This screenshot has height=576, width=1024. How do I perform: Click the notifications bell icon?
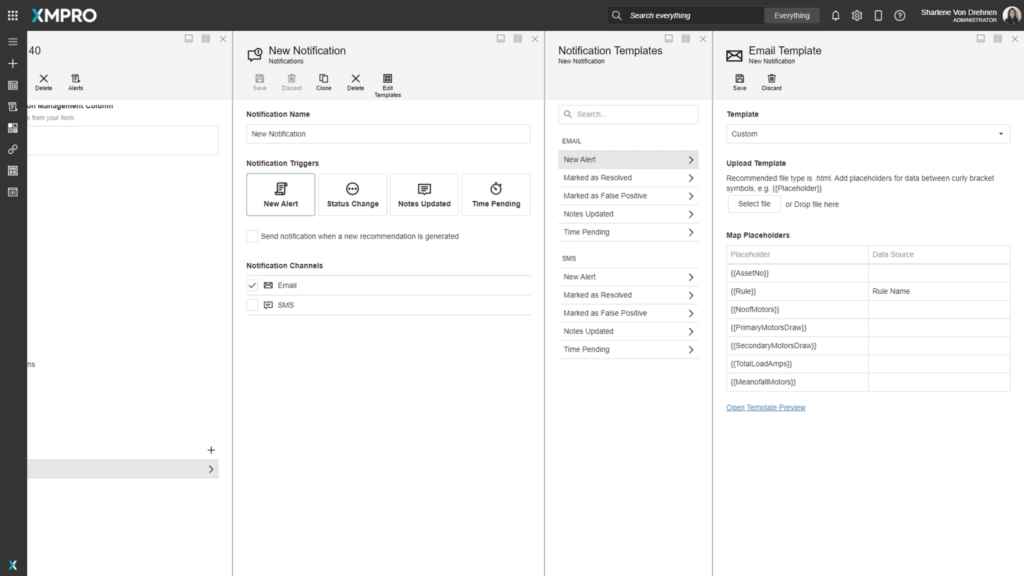coord(836,16)
